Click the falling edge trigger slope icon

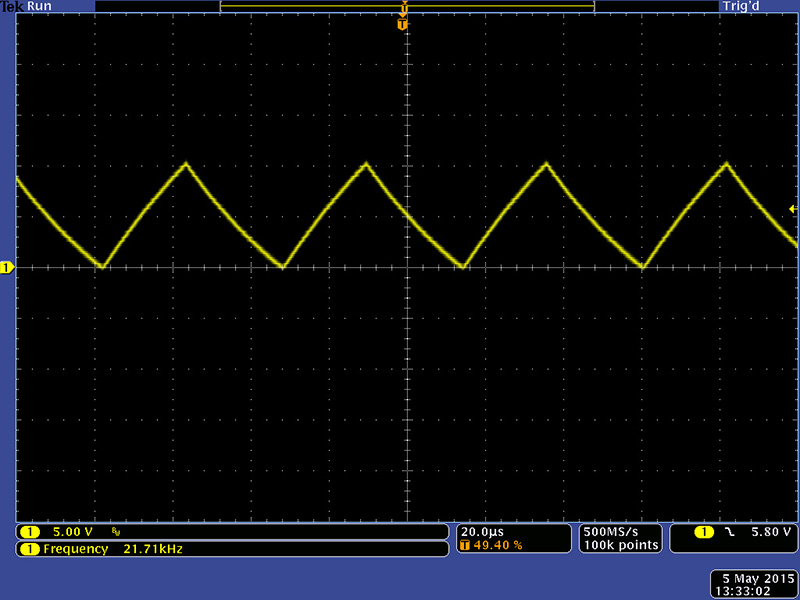(730, 531)
